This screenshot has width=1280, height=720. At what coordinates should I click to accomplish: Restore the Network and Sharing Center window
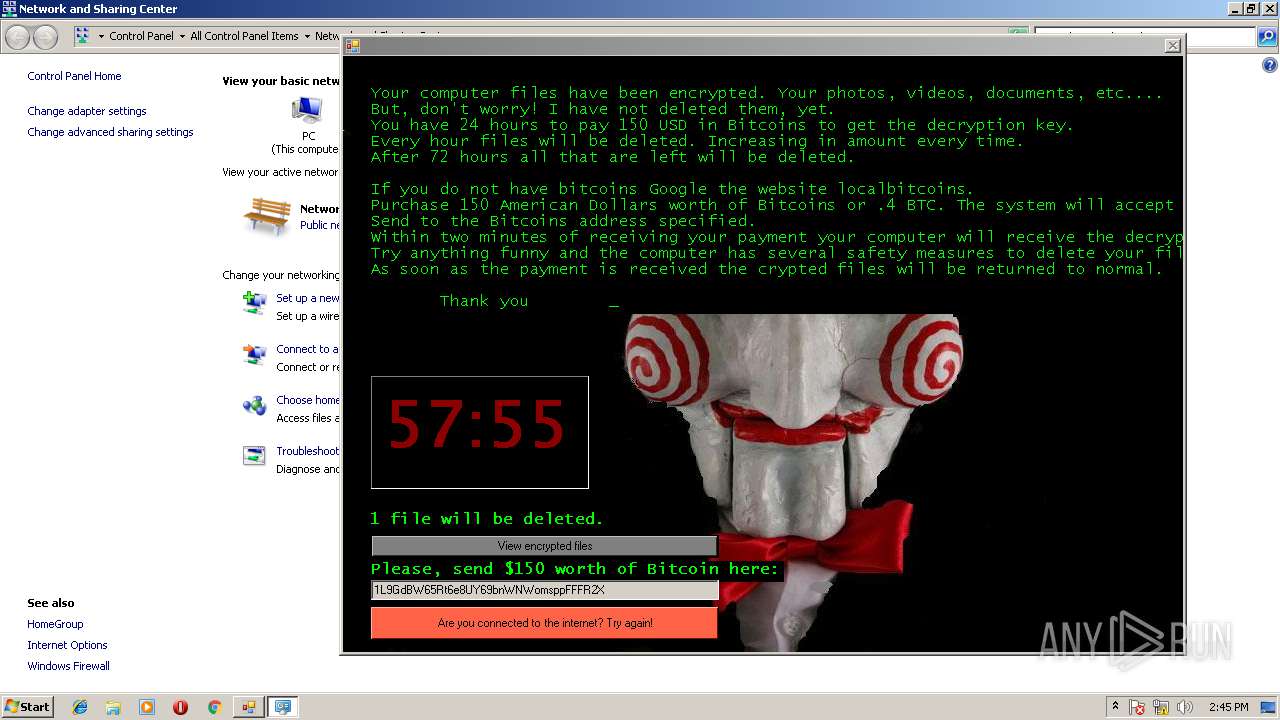pyautogui.click(x=1251, y=9)
